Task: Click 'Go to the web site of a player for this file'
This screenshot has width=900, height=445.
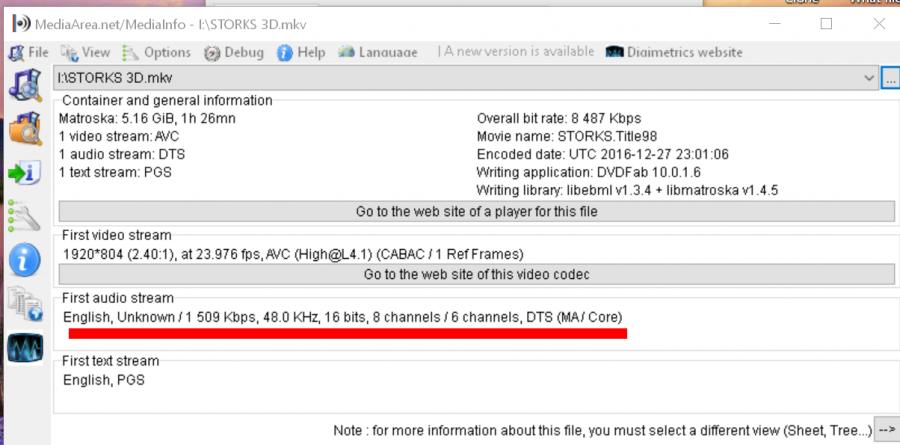Action: pyautogui.click(x=476, y=211)
